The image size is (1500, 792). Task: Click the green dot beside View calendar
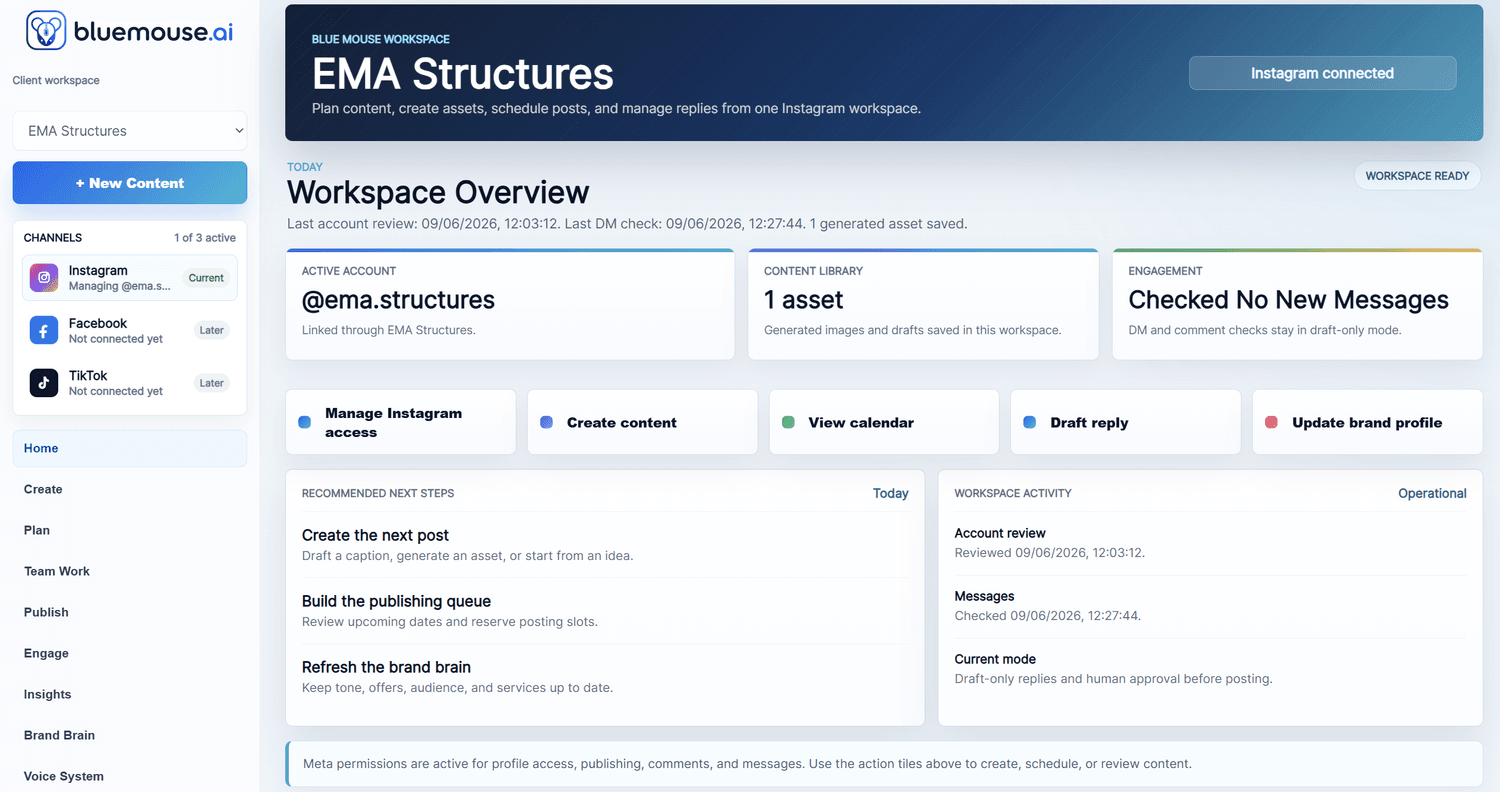(x=788, y=423)
